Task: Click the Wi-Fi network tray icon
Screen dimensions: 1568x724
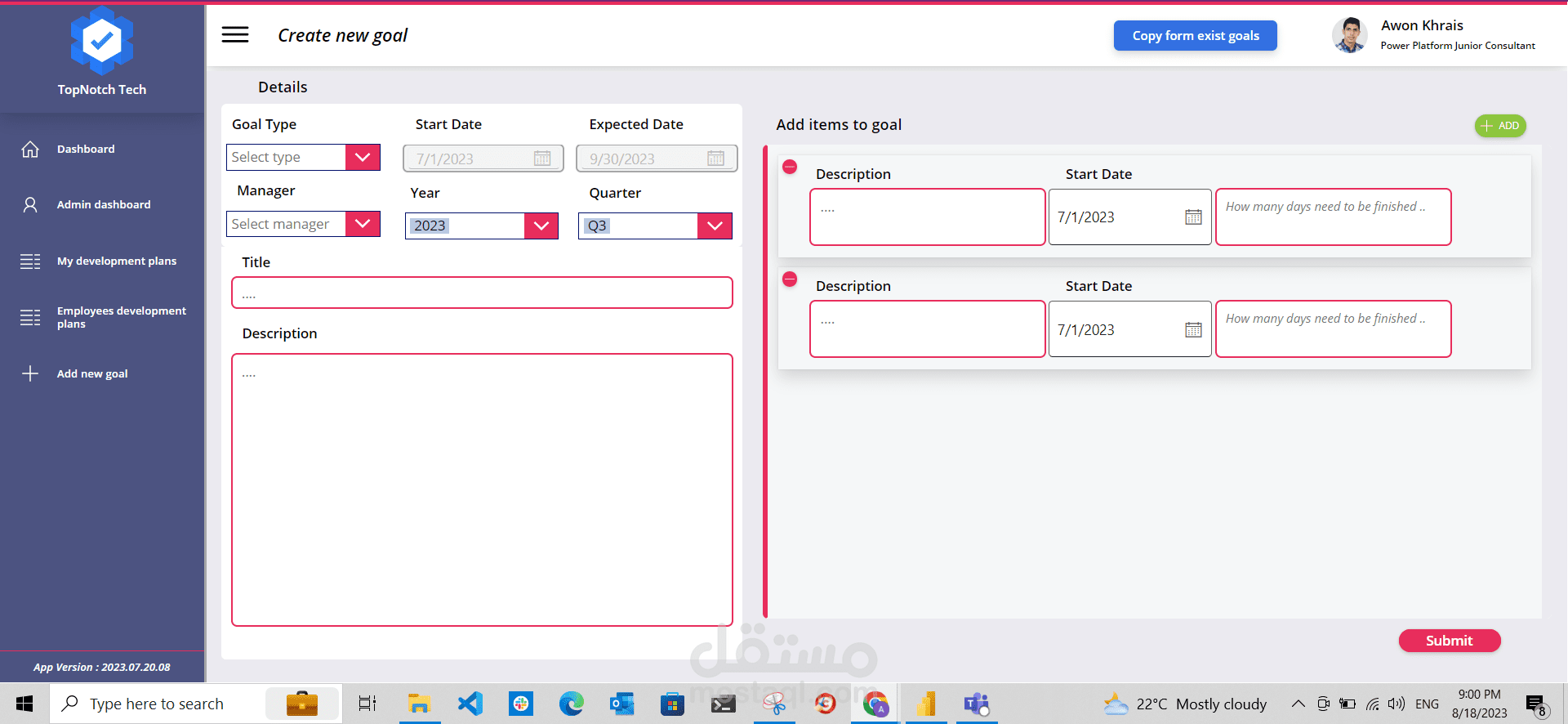Action: (x=1372, y=704)
